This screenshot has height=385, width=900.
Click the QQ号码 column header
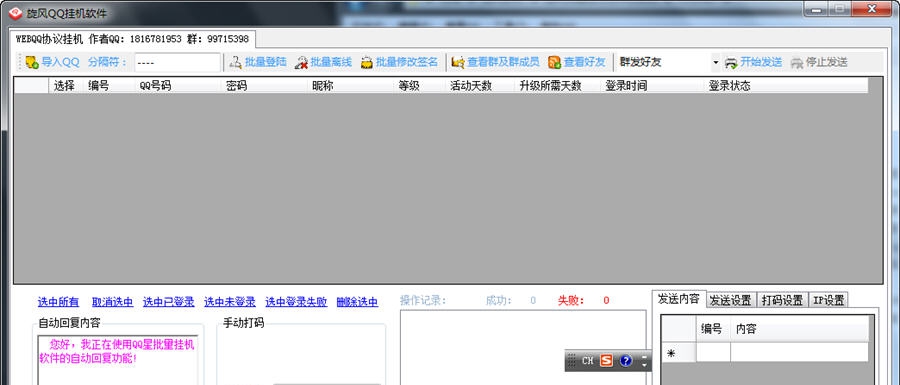pos(178,86)
